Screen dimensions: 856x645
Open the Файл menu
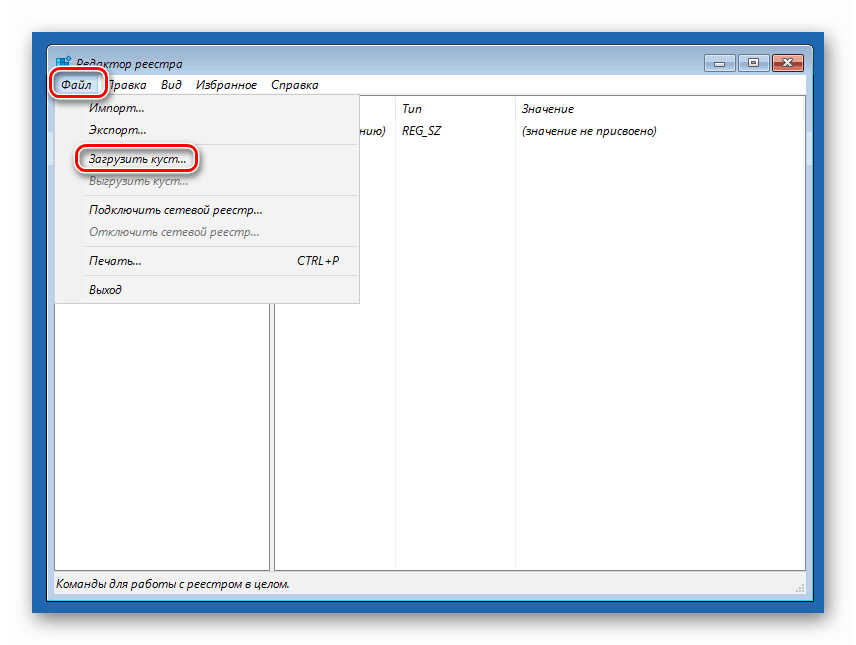point(76,85)
